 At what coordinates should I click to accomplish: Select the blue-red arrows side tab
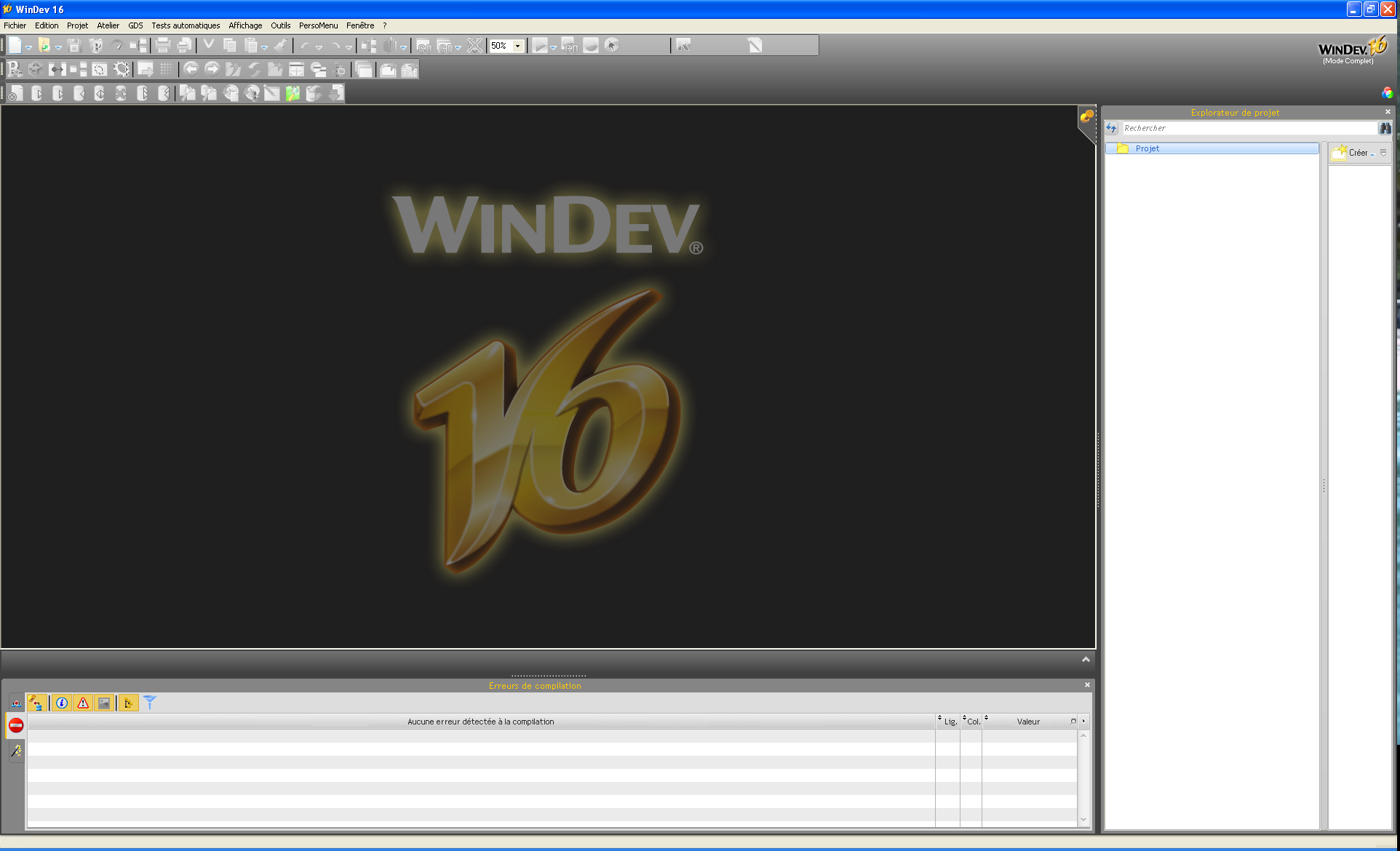pyautogui.click(x=15, y=703)
